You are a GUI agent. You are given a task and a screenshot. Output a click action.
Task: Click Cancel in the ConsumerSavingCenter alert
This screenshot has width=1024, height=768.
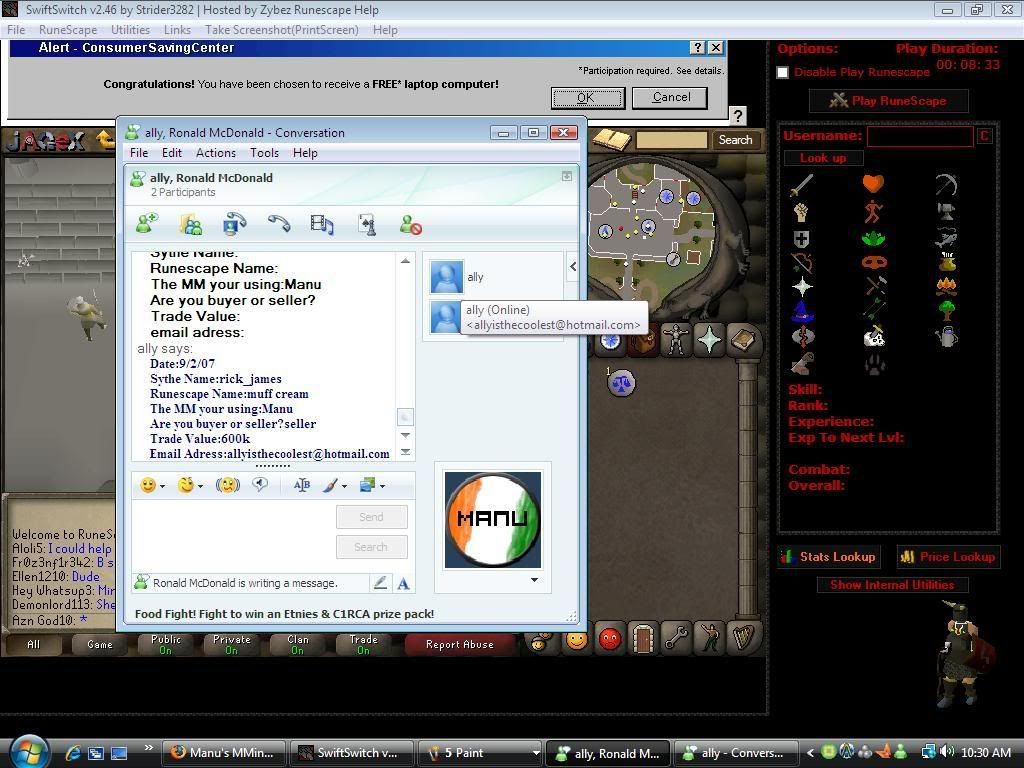pyautogui.click(x=671, y=97)
